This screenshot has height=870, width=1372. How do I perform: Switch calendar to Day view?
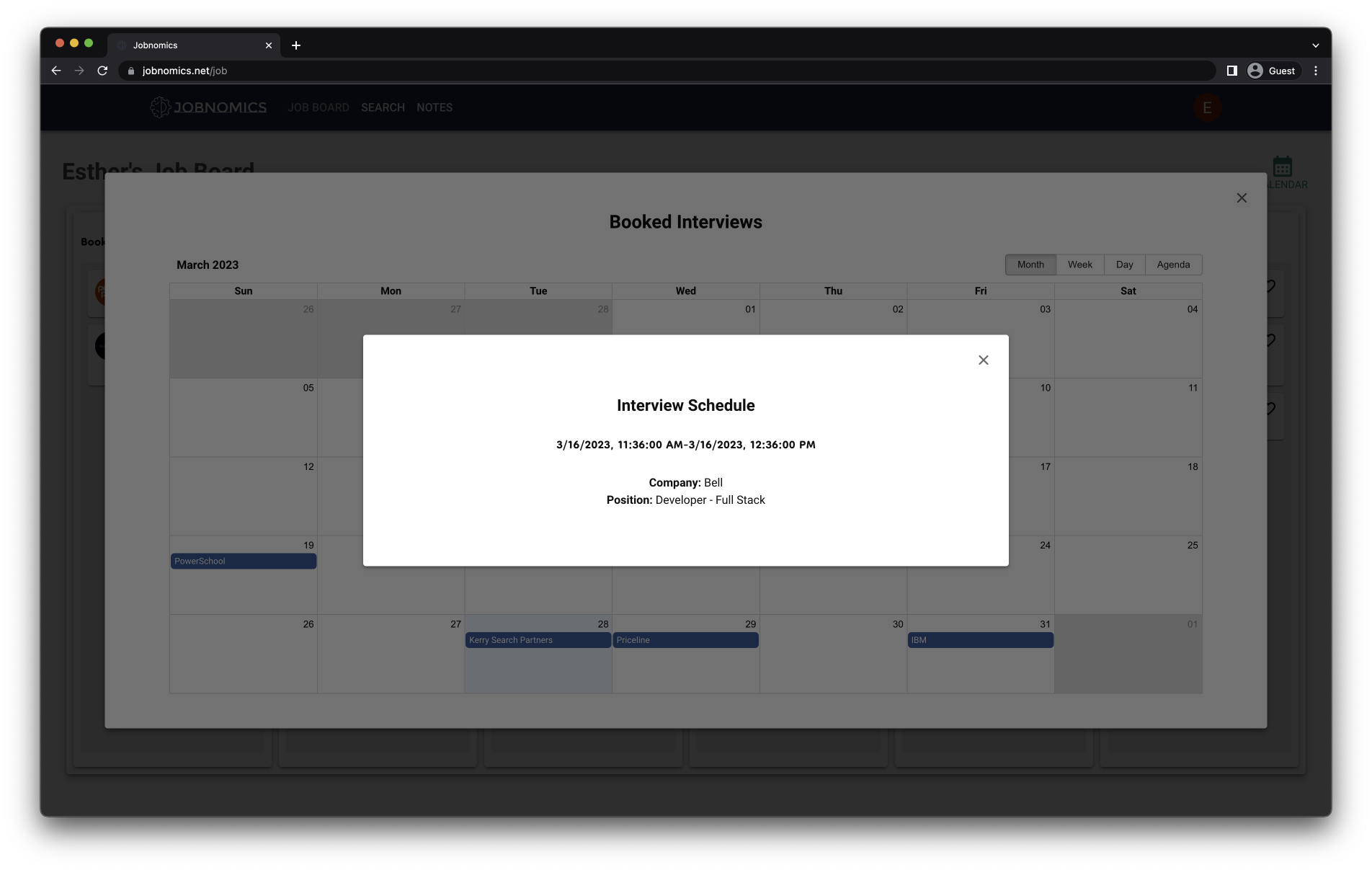coord(1124,265)
